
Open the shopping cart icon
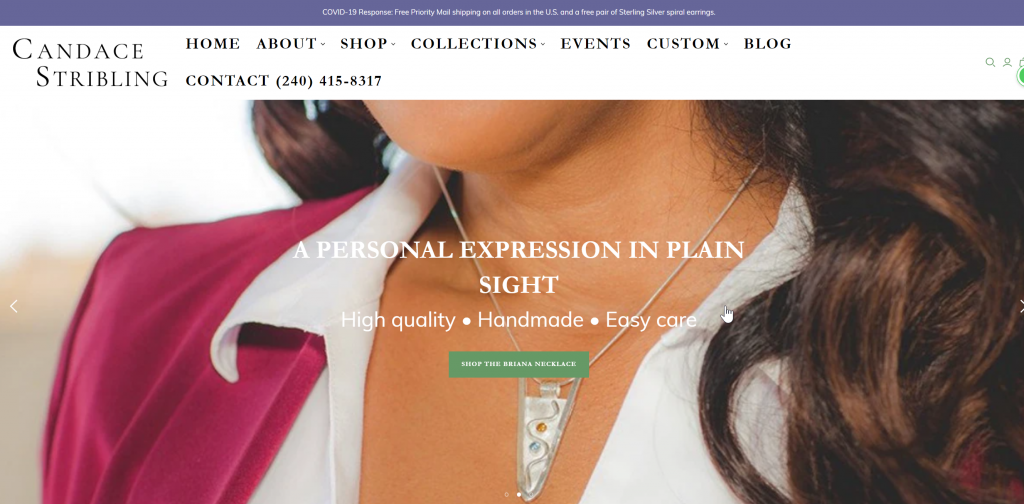point(1021,63)
